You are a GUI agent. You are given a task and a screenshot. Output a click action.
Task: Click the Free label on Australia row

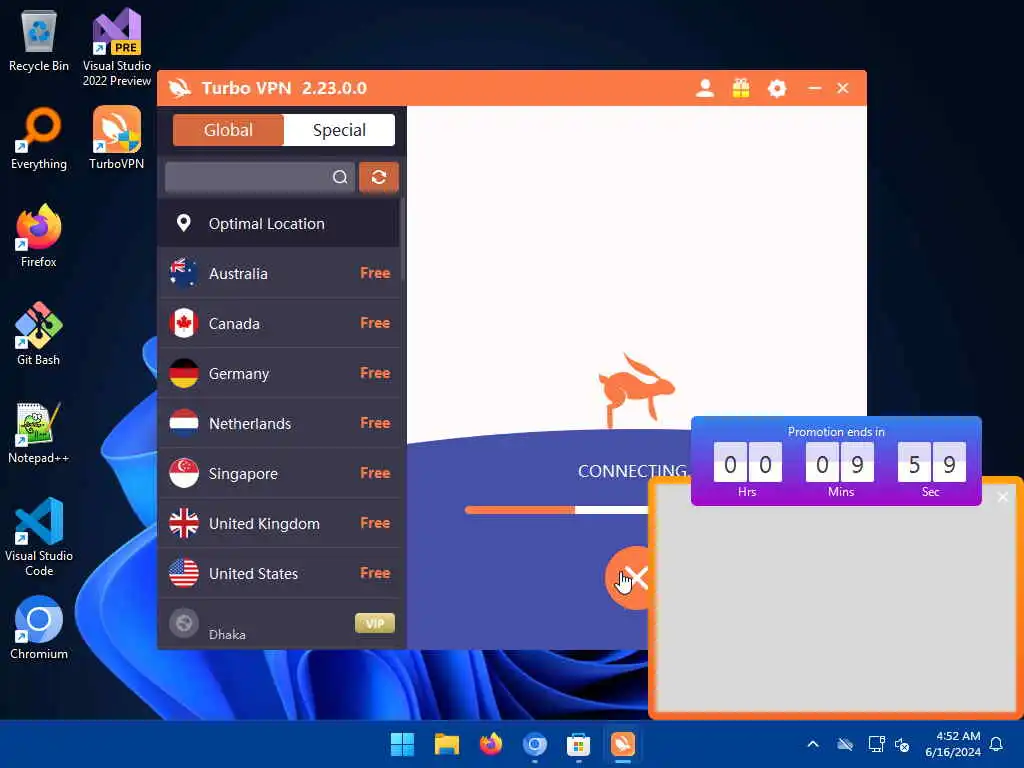tap(375, 273)
